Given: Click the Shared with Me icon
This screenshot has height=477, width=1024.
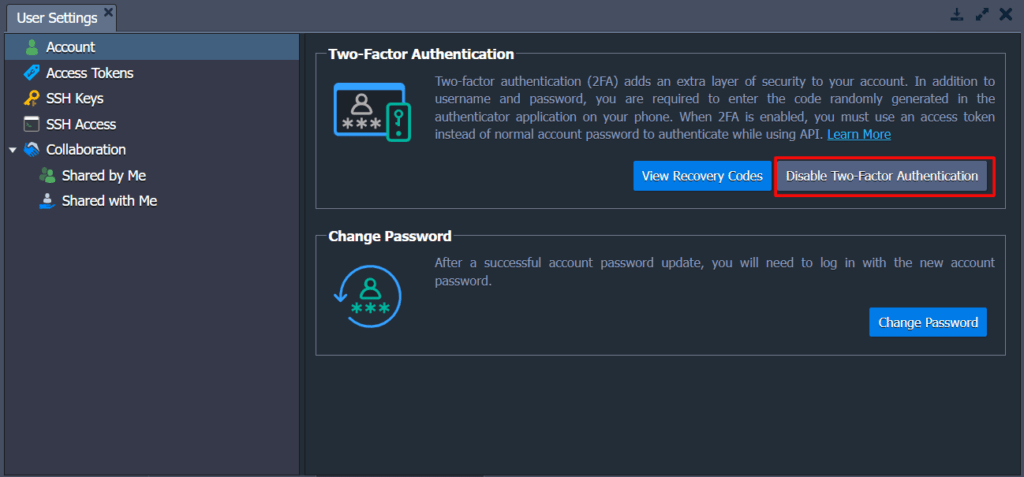Looking at the screenshot, I should point(47,201).
